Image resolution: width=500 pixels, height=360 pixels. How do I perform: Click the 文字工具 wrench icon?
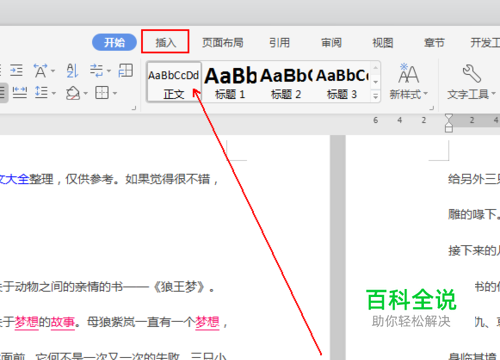(x=471, y=73)
